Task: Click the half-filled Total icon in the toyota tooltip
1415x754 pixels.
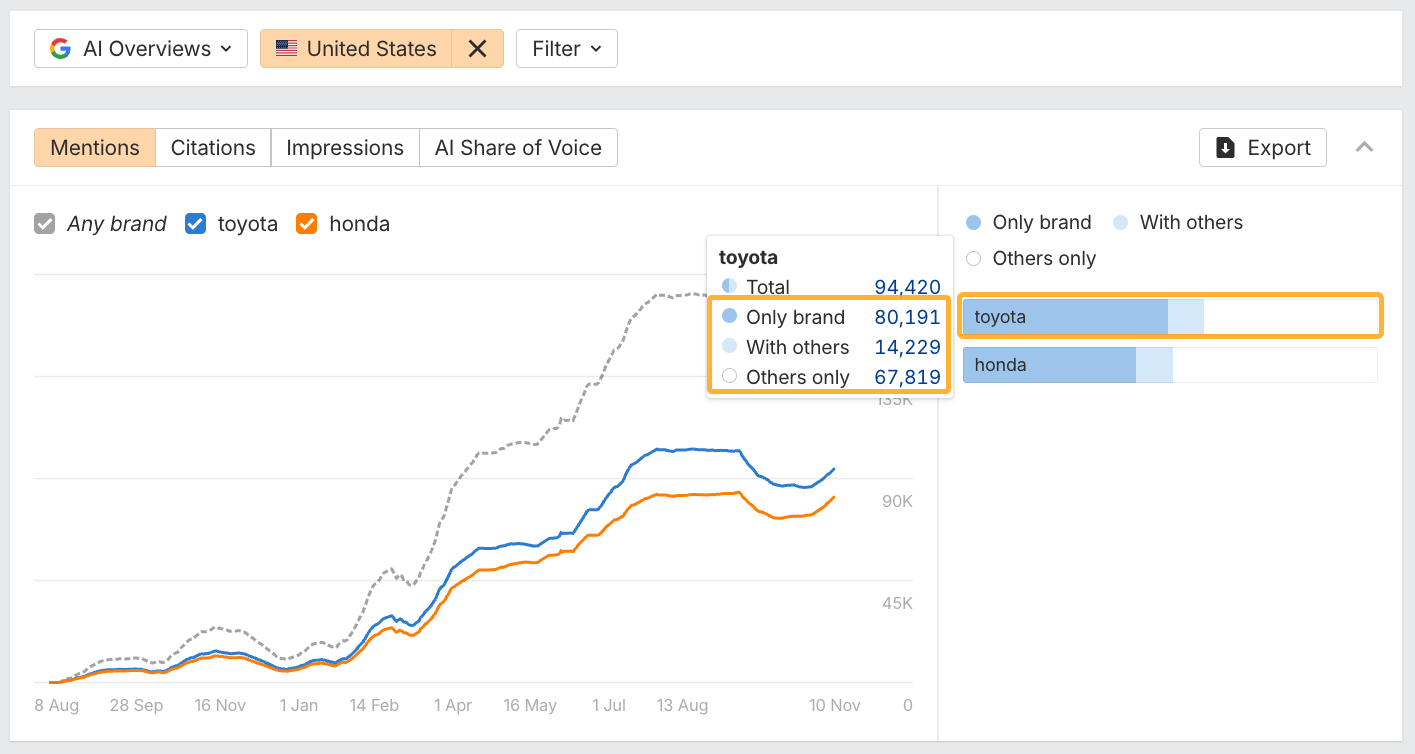Action: coord(729,287)
